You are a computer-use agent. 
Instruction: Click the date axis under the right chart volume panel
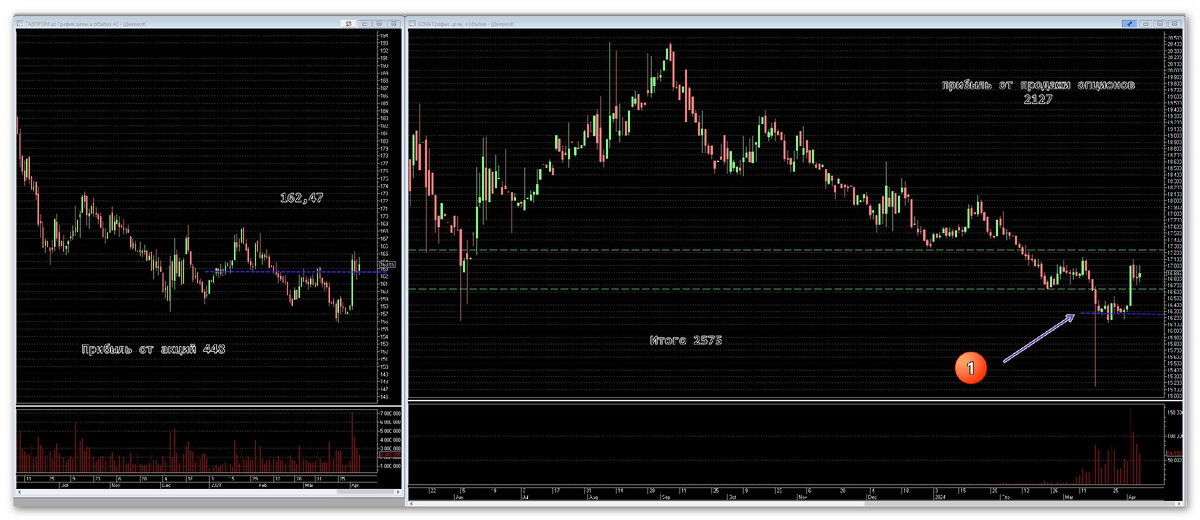click(x=785, y=492)
